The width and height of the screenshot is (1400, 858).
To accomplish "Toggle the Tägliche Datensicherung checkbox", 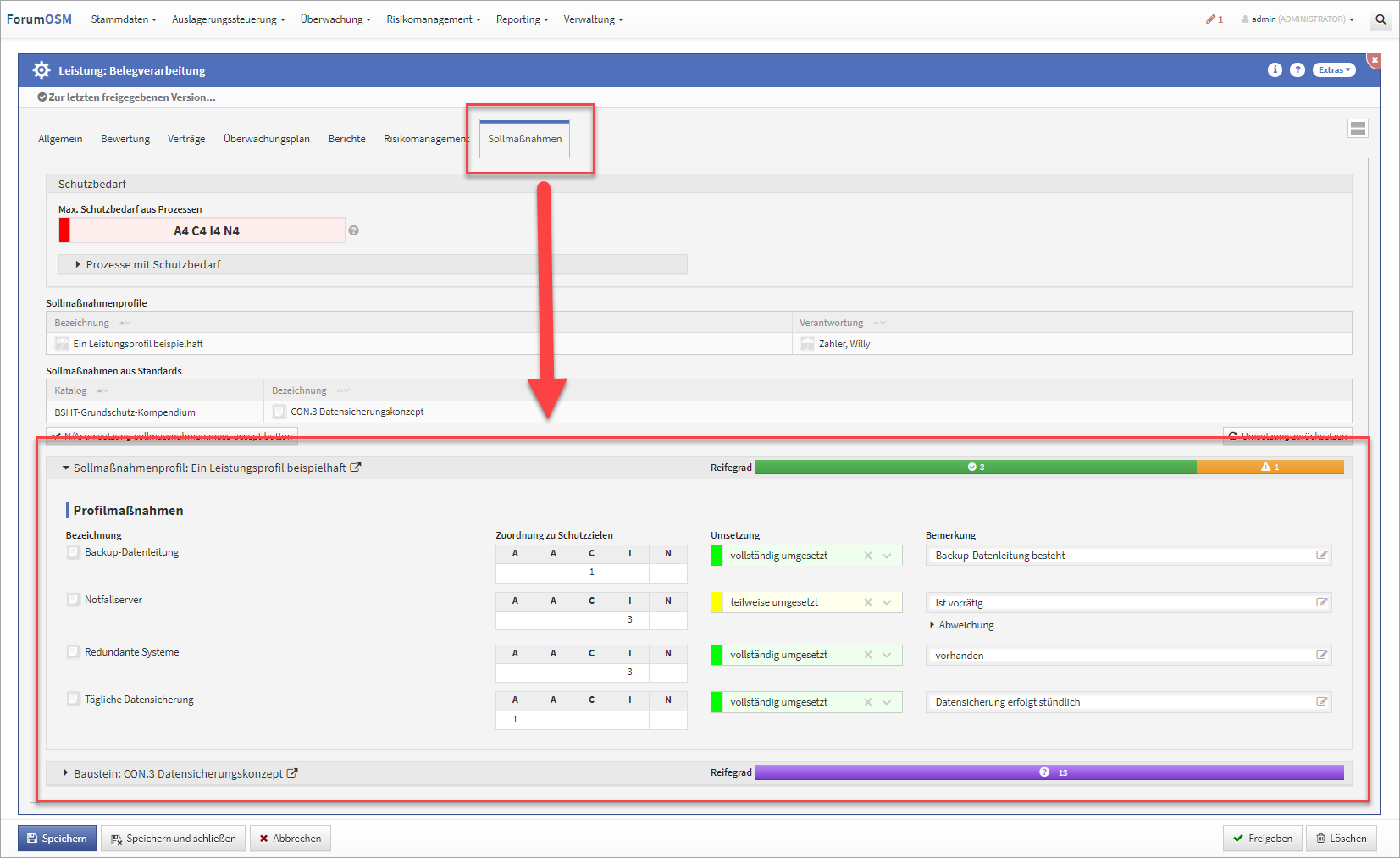I will (73, 700).
